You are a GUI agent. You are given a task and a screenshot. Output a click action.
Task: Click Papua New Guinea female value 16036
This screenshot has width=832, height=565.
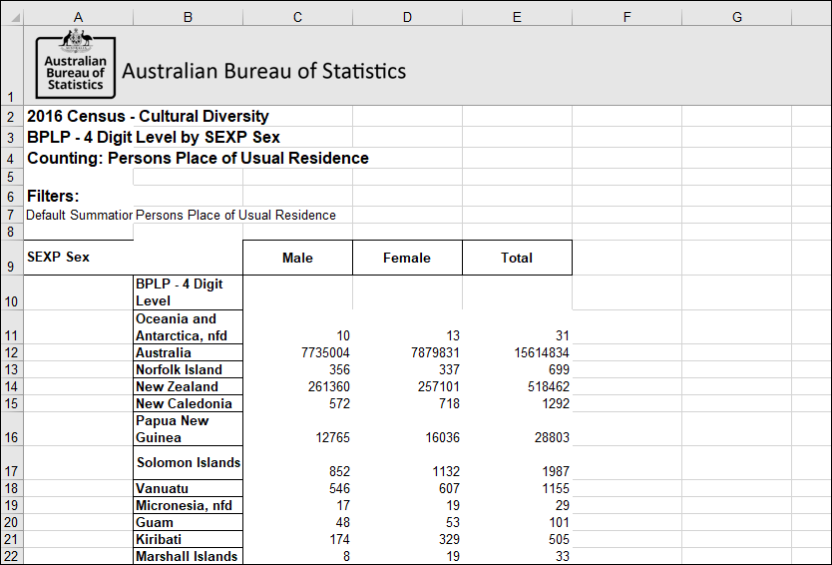click(442, 438)
